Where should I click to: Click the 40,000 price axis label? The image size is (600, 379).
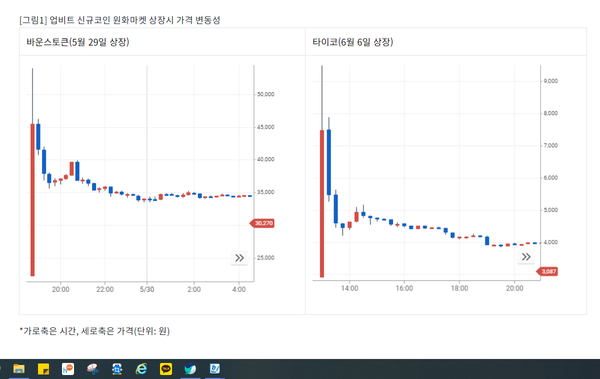click(266, 159)
